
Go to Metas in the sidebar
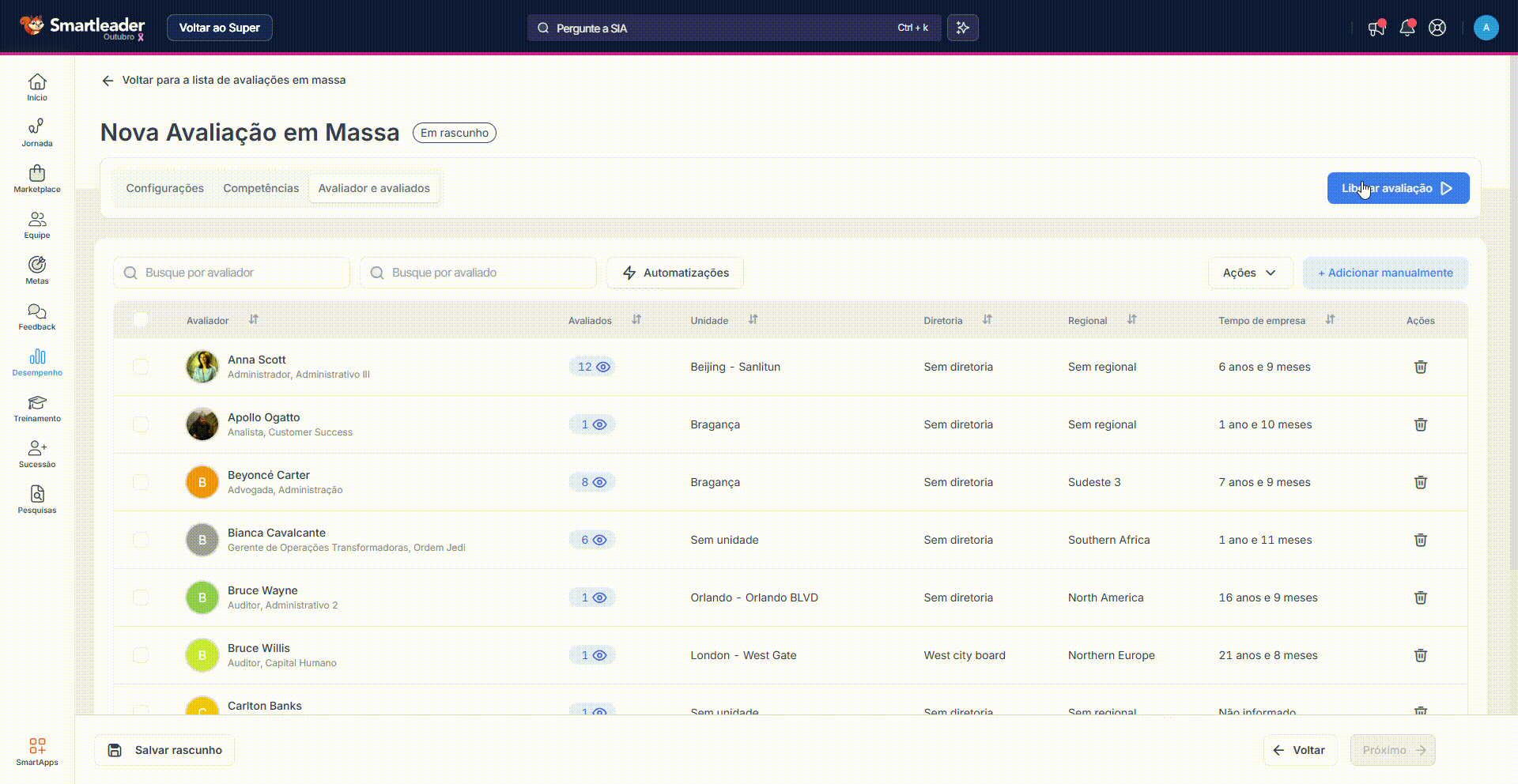pyautogui.click(x=37, y=270)
